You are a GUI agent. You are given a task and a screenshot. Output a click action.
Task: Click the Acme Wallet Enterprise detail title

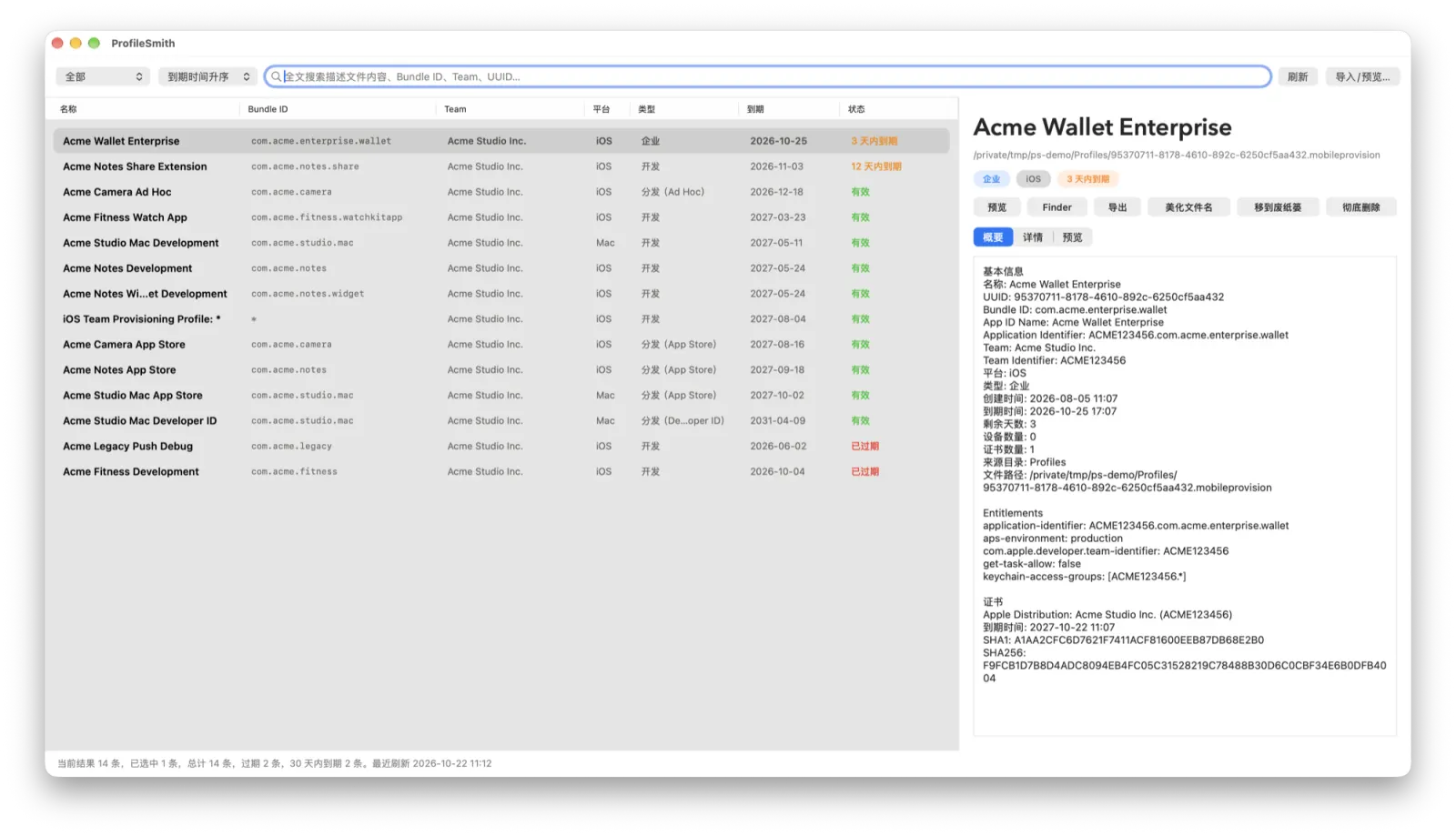(x=1102, y=127)
